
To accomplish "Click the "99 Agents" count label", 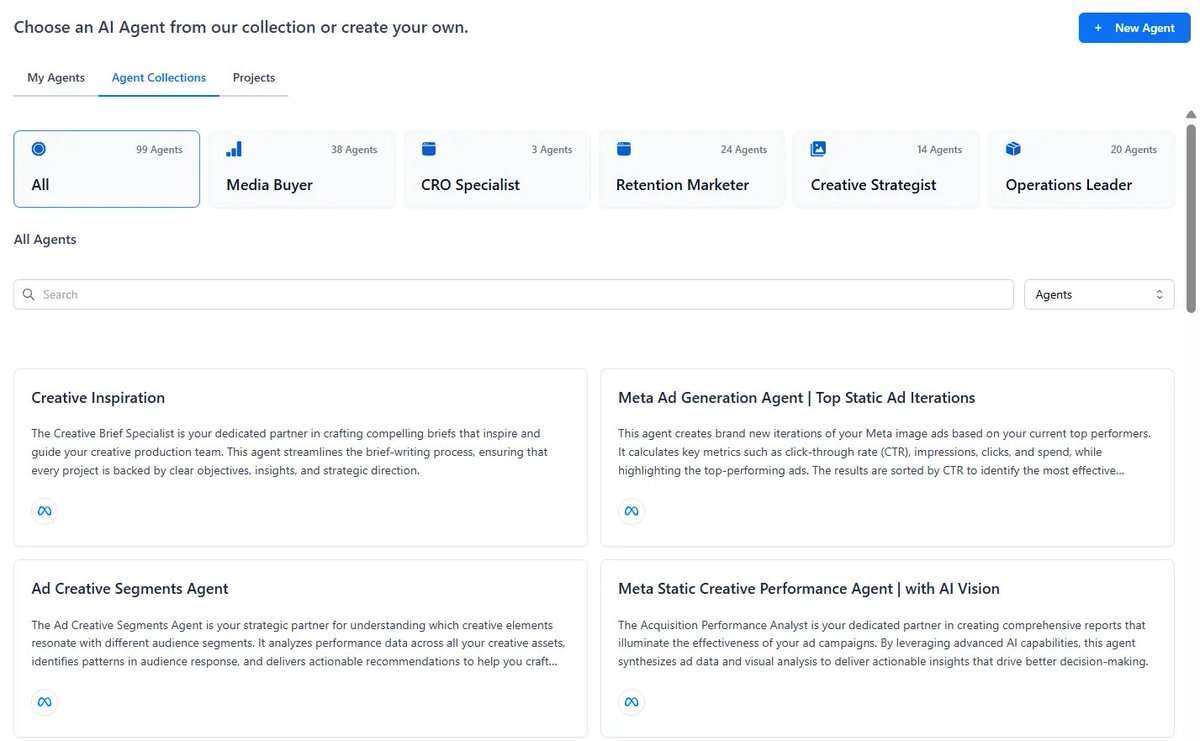I will [x=159, y=150].
